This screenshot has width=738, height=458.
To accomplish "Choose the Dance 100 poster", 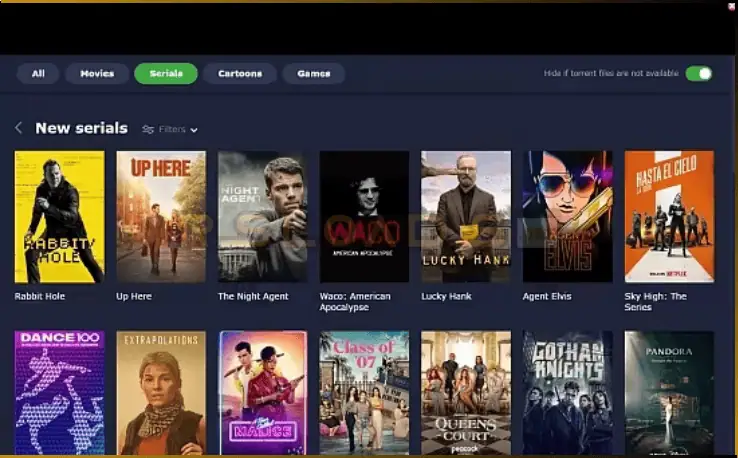I will click(59, 393).
